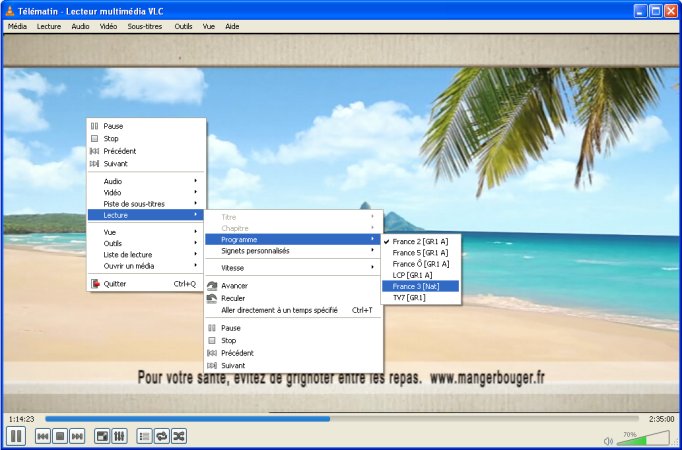Click the previous track button in bottom toolbar
This screenshot has height=450, width=682.
[x=43, y=436]
